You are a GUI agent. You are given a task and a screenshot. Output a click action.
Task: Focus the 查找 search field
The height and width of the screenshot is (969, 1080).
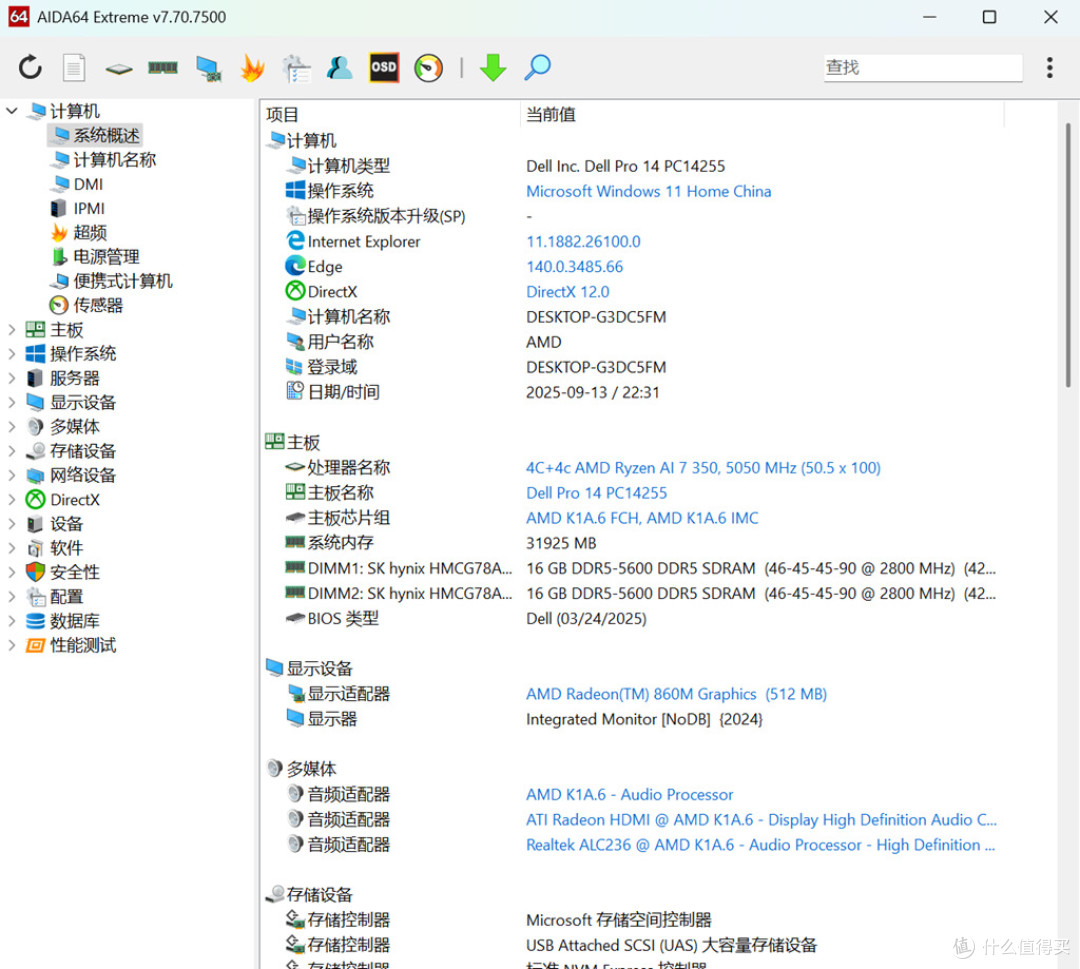click(922, 67)
